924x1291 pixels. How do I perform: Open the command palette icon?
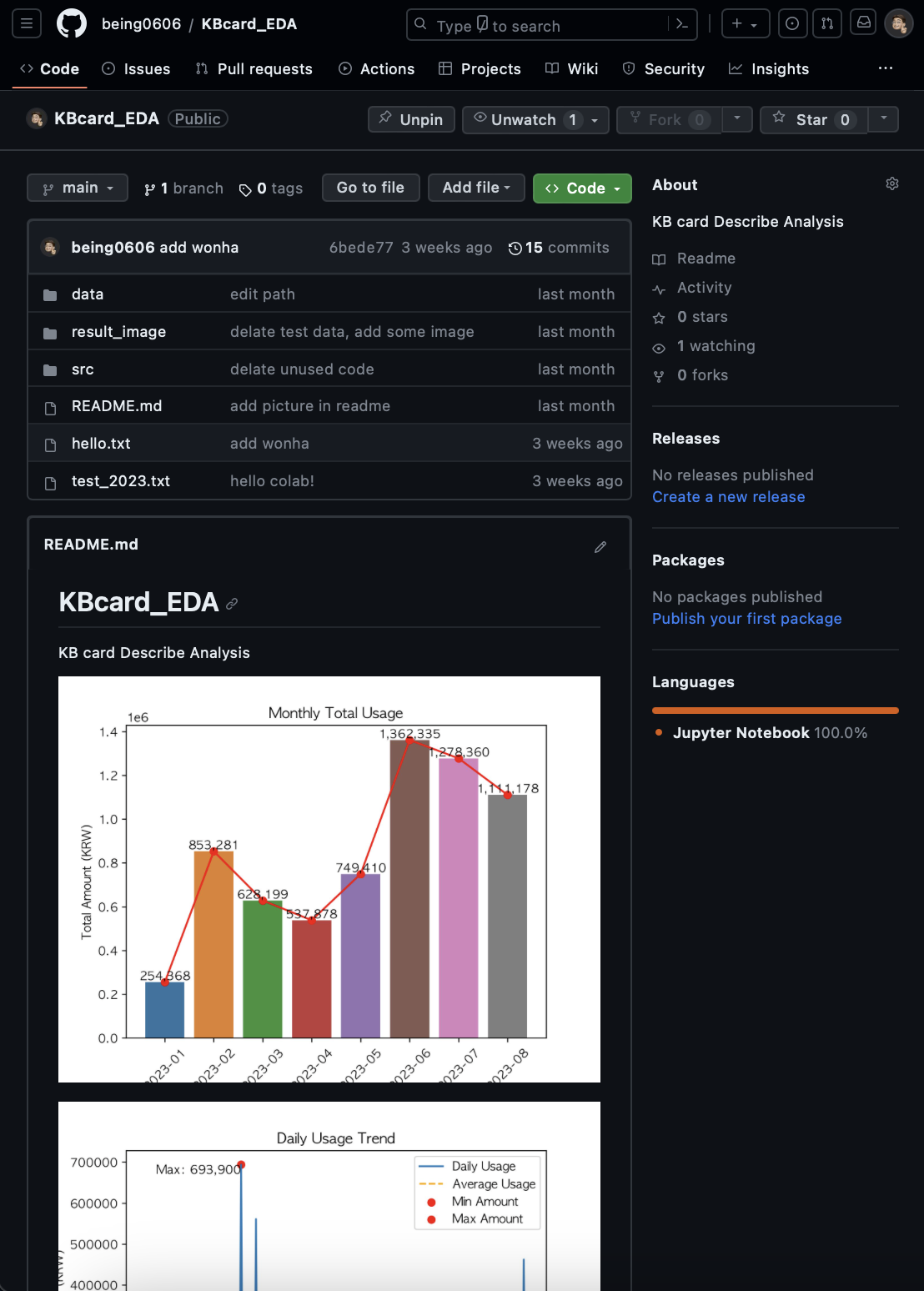tap(682, 24)
